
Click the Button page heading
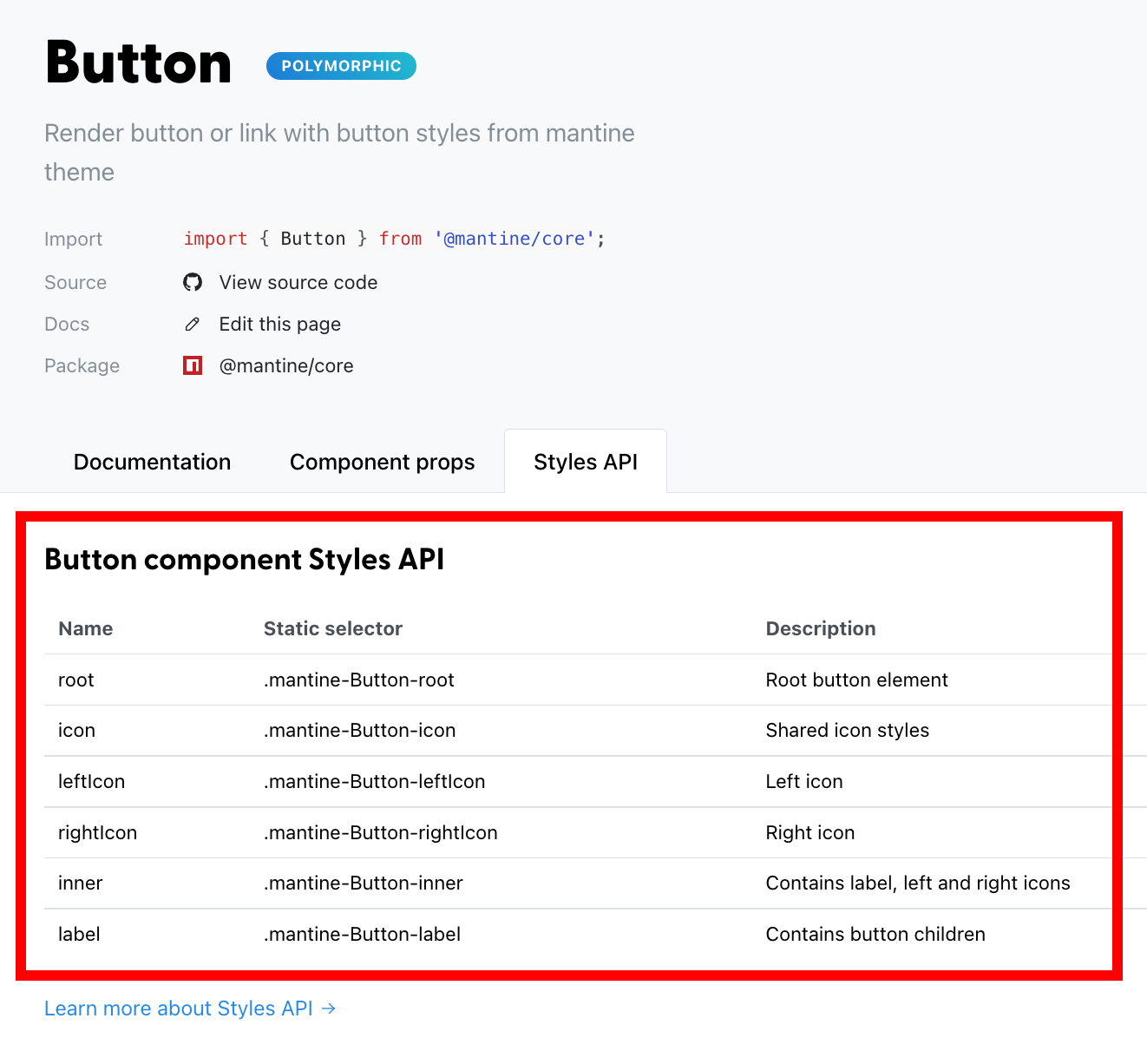coord(137,62)
